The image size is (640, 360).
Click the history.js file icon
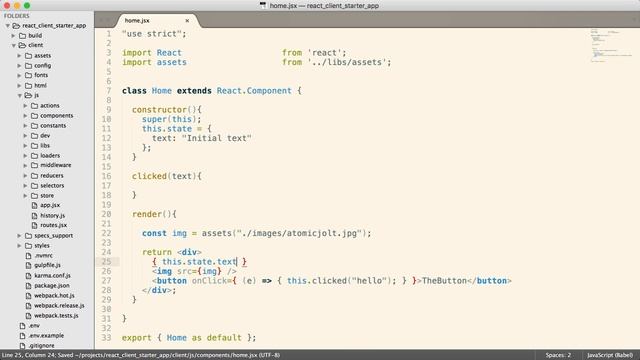(x=34, y=216)
